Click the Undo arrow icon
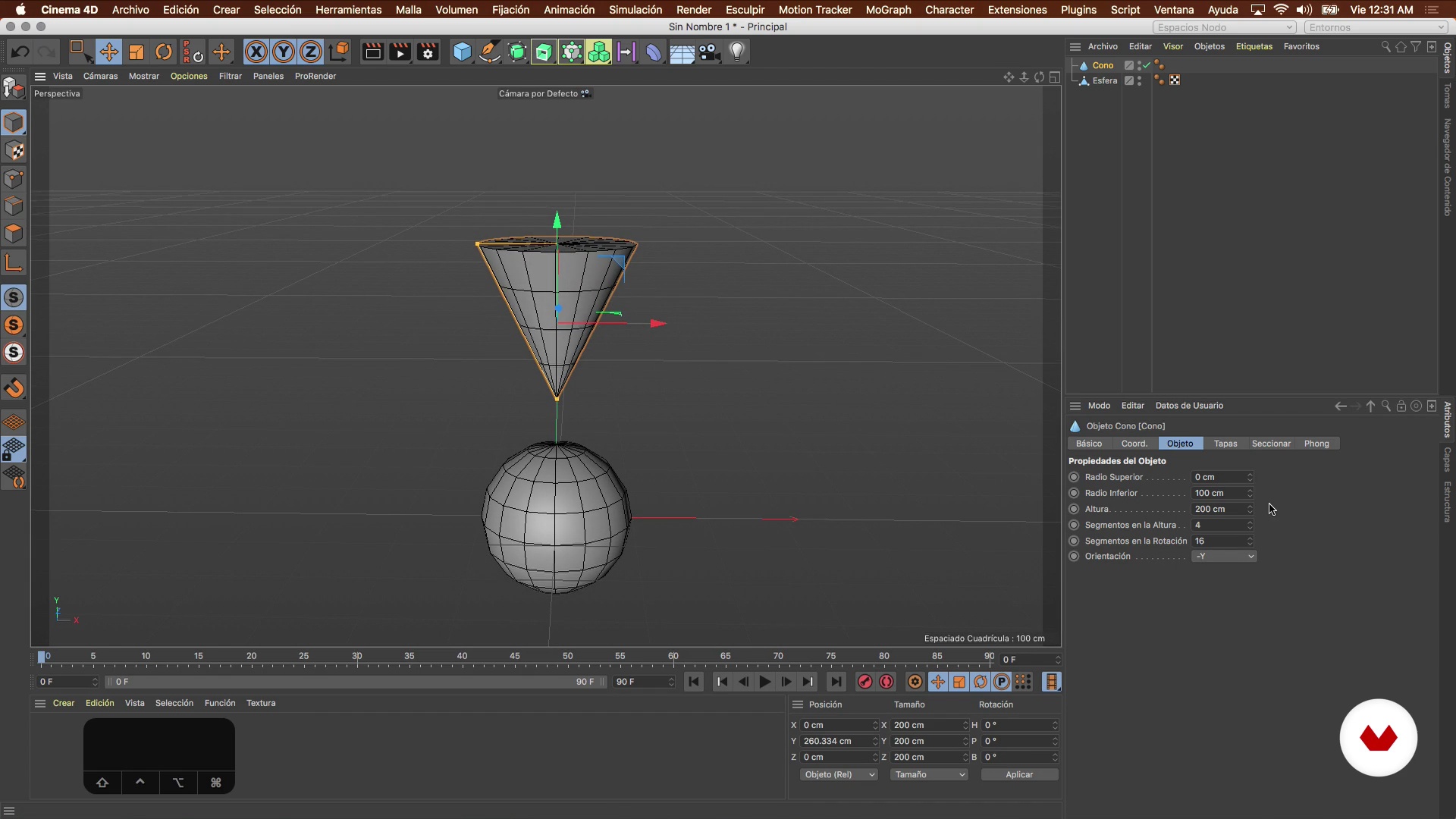The image size is (1456, 819). [20, 52]
